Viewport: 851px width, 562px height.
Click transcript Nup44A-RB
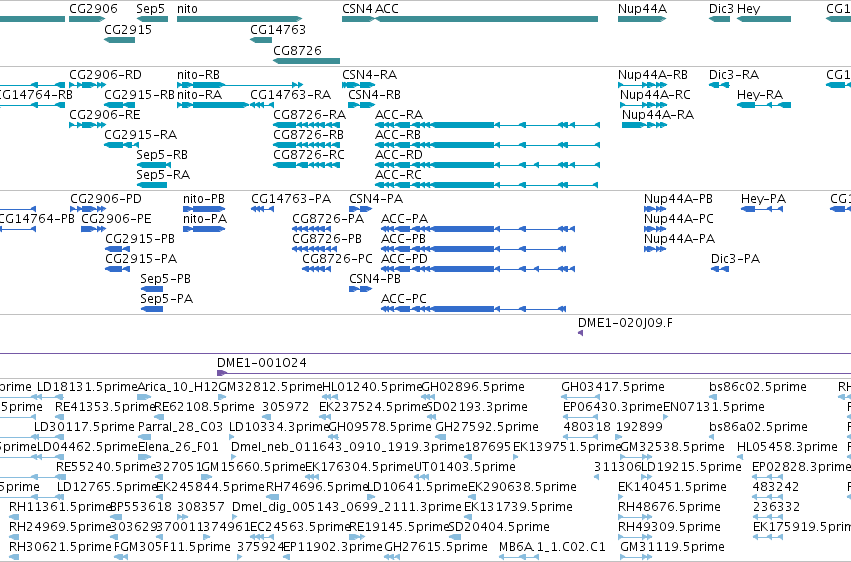click(x=653, y=74)
